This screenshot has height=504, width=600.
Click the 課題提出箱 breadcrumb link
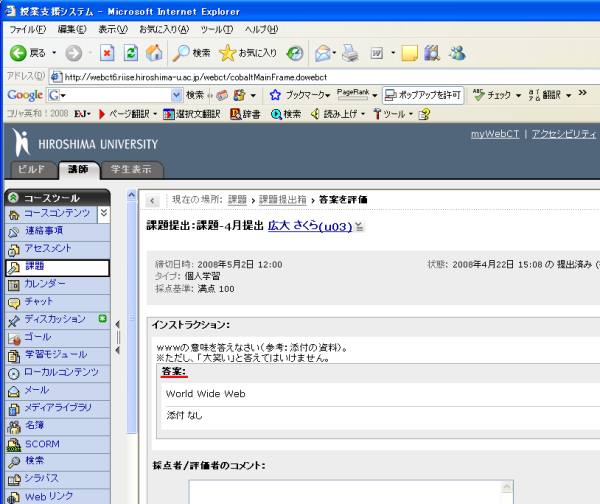282,200
